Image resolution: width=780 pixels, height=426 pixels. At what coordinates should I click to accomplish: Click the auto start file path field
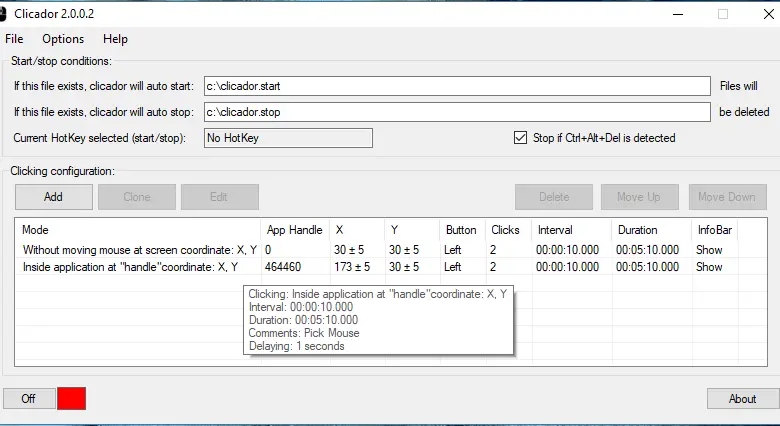[457, 86]
